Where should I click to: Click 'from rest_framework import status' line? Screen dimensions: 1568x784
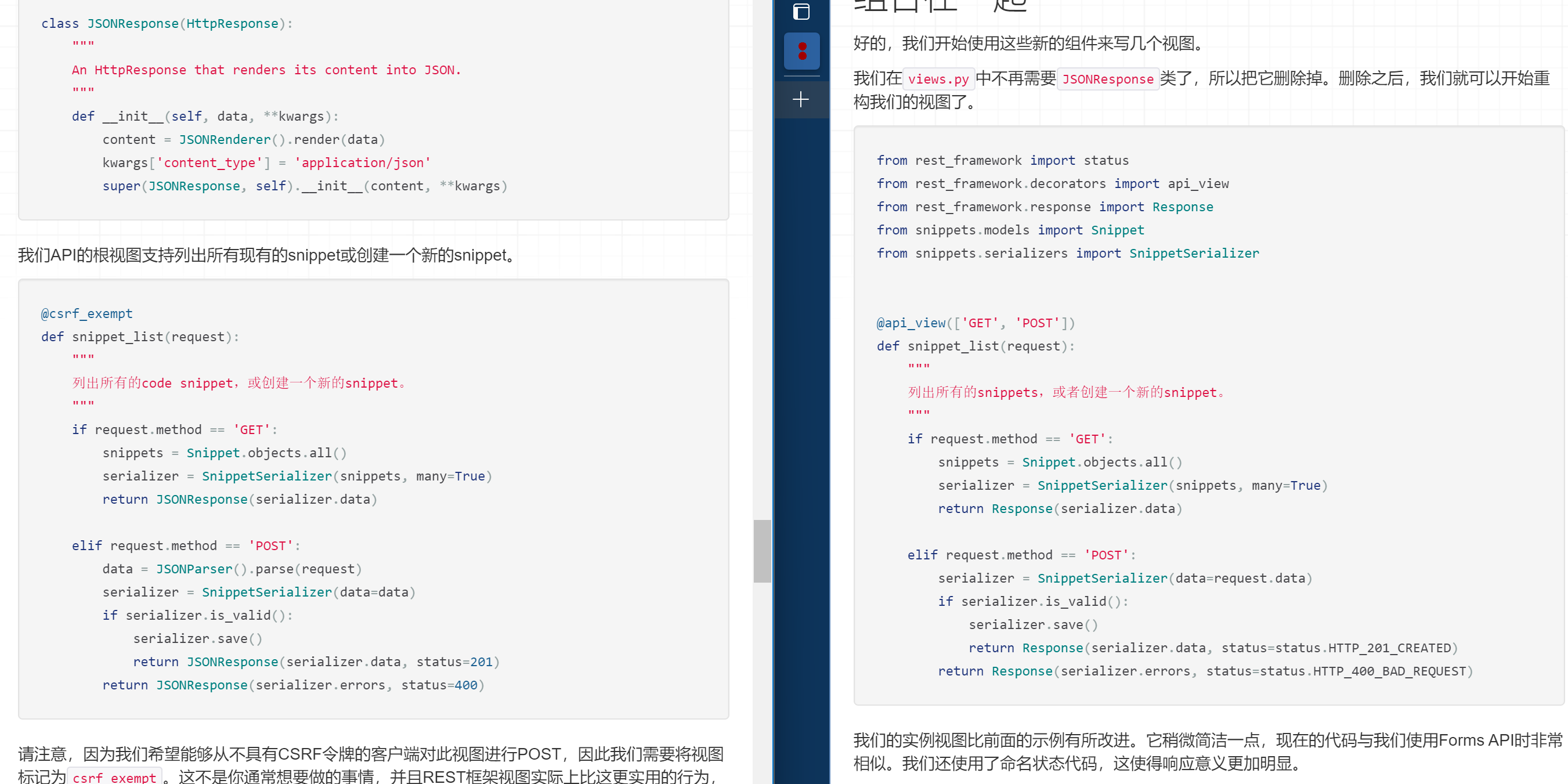pos(1002,161)
